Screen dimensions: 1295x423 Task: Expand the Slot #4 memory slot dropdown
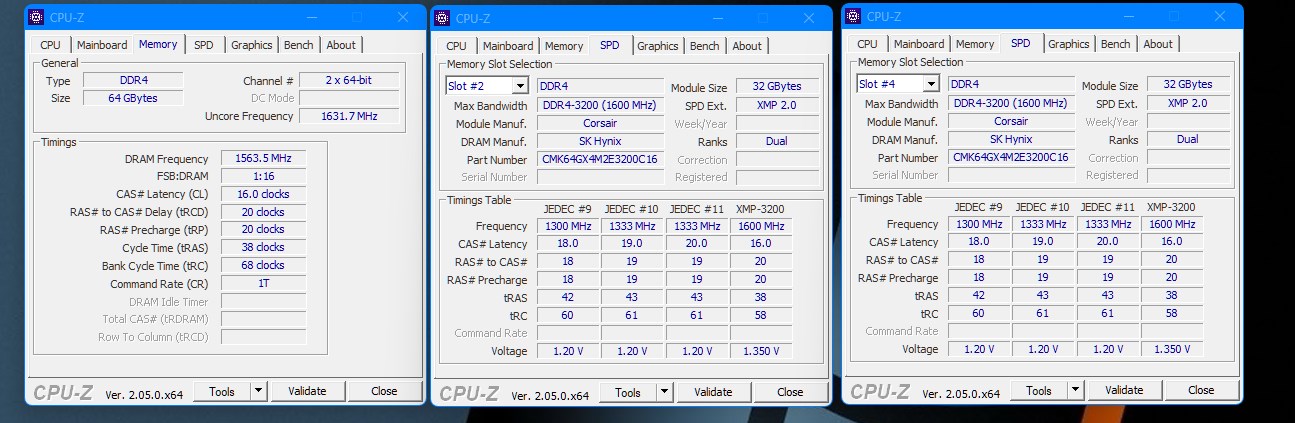pyautogui.click(x=930, y=85)
